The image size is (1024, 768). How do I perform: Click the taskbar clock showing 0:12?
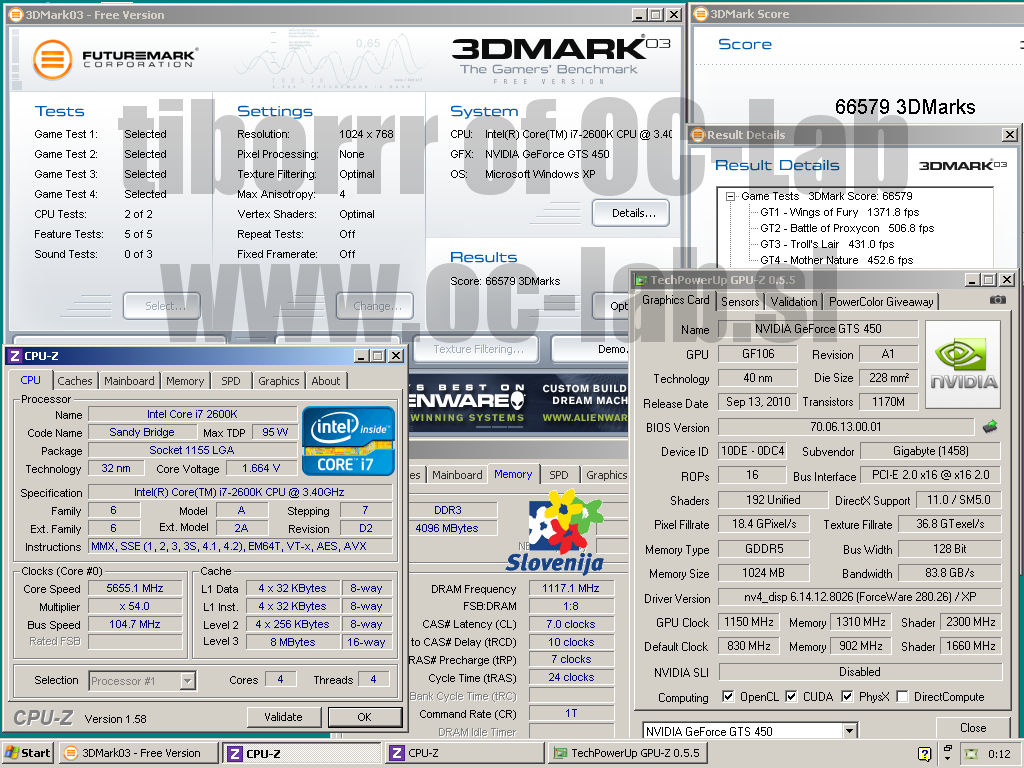coord(999,754)
